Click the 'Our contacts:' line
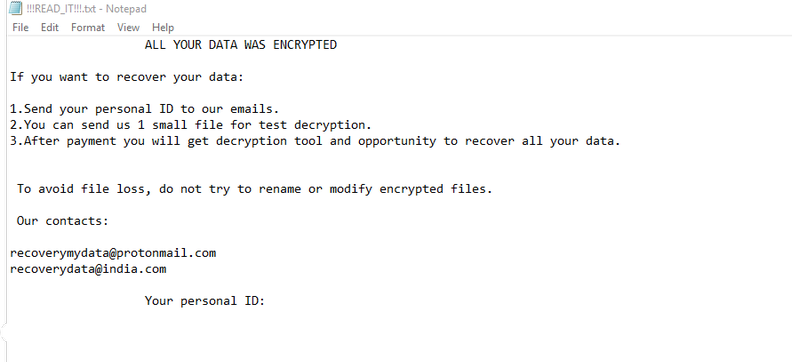This screenshot has width=792, height=362. pos(63,221)
